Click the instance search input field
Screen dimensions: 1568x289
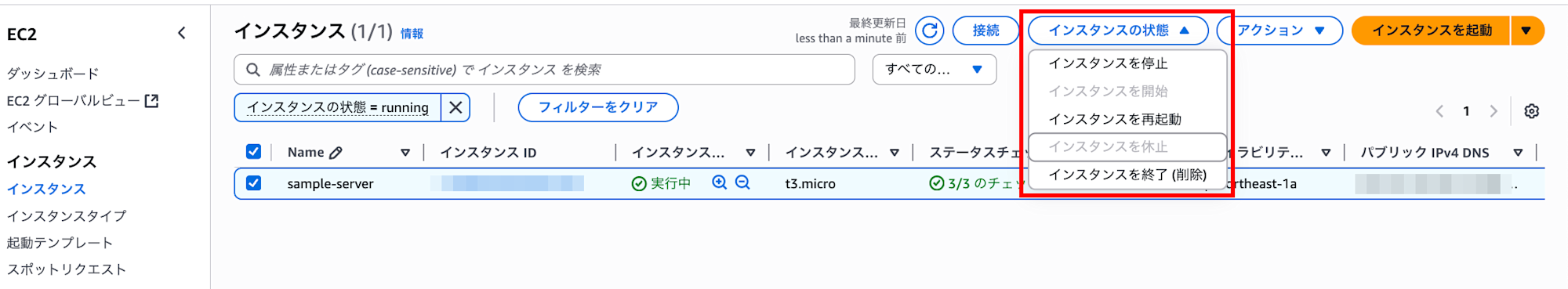[x=544, y=70]
